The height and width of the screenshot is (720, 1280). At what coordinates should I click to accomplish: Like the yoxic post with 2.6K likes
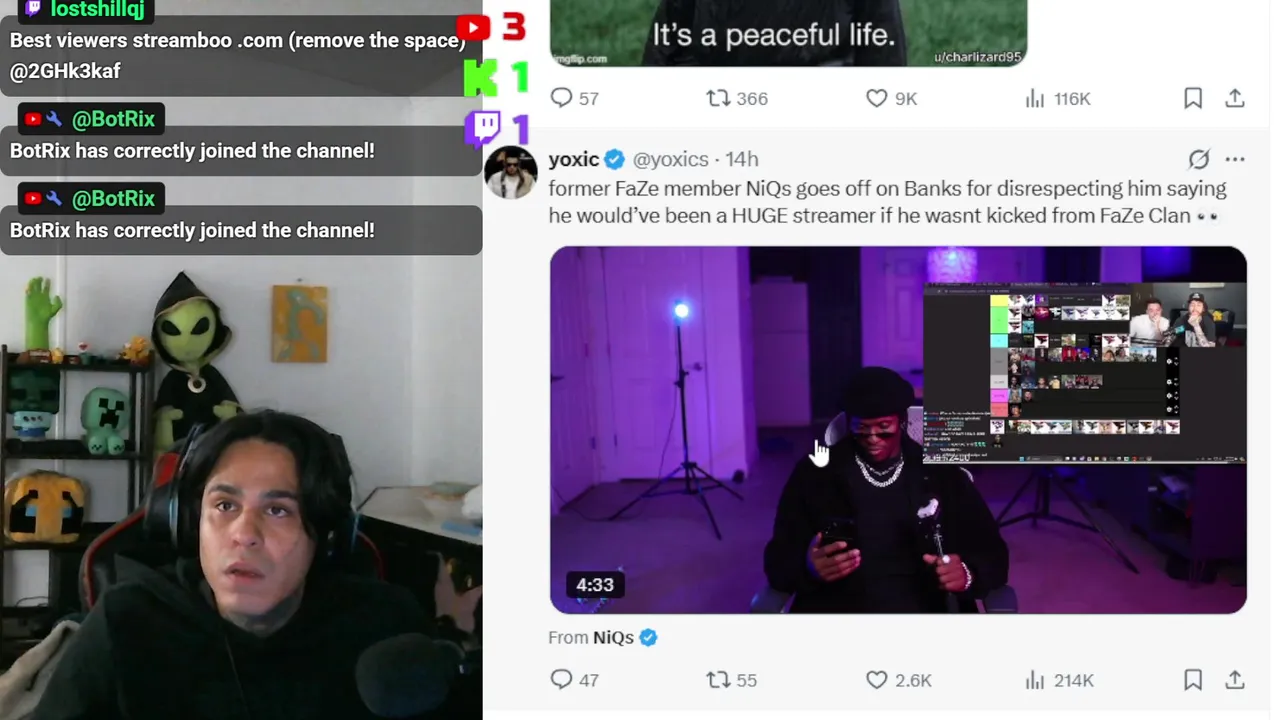pyautogui.click(x=898, y=680)
